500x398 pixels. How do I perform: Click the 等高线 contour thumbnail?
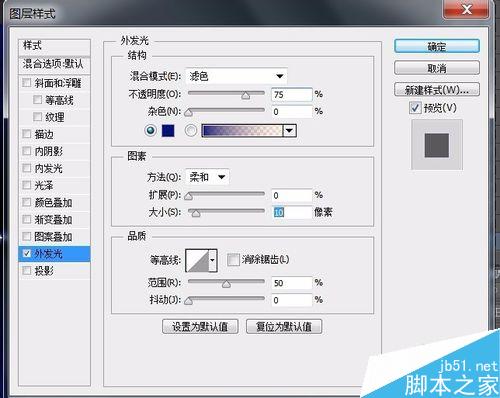tap(197, 260)
